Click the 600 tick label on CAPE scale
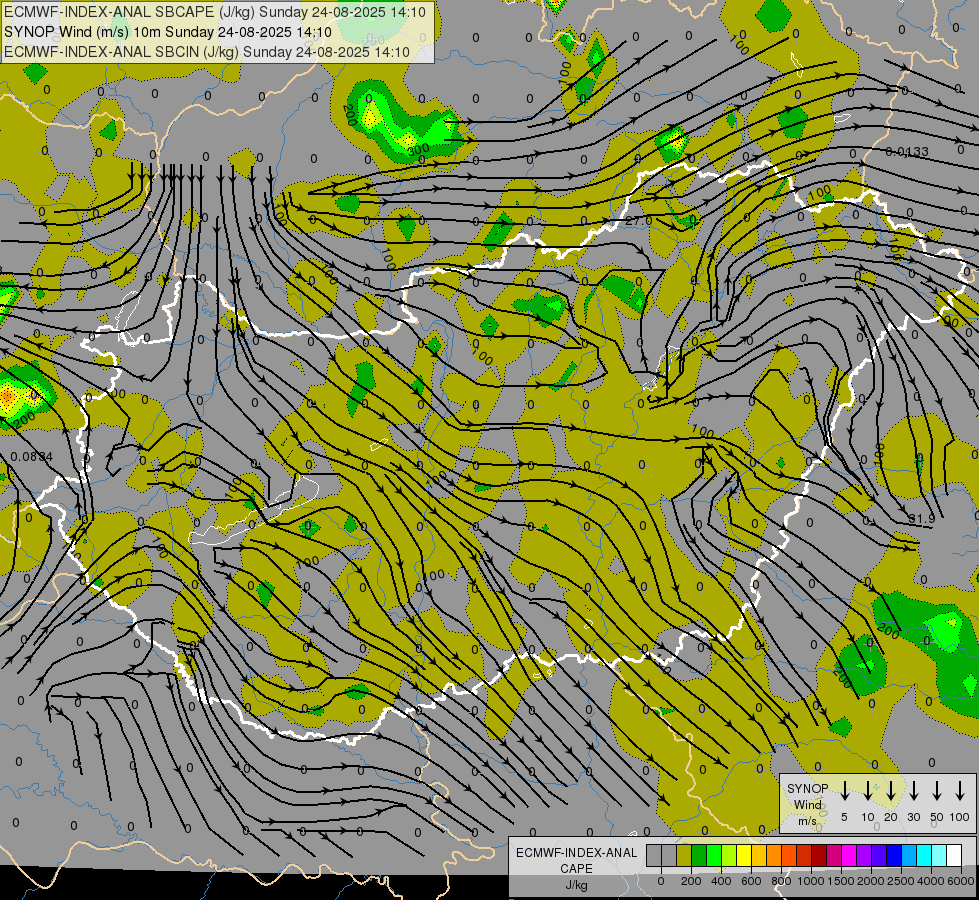Image resolution: width=979 pixels, height=900 pixels. [x=751, y=881]
